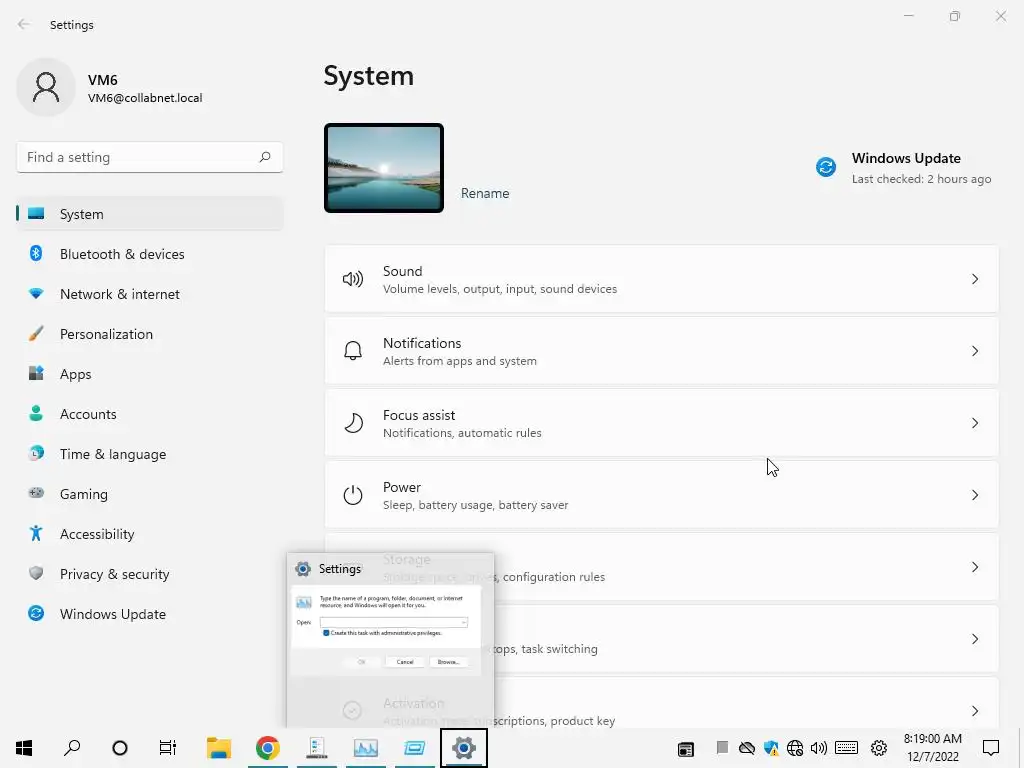
Task: Select System in the sidebar
Action: [150, 214]
